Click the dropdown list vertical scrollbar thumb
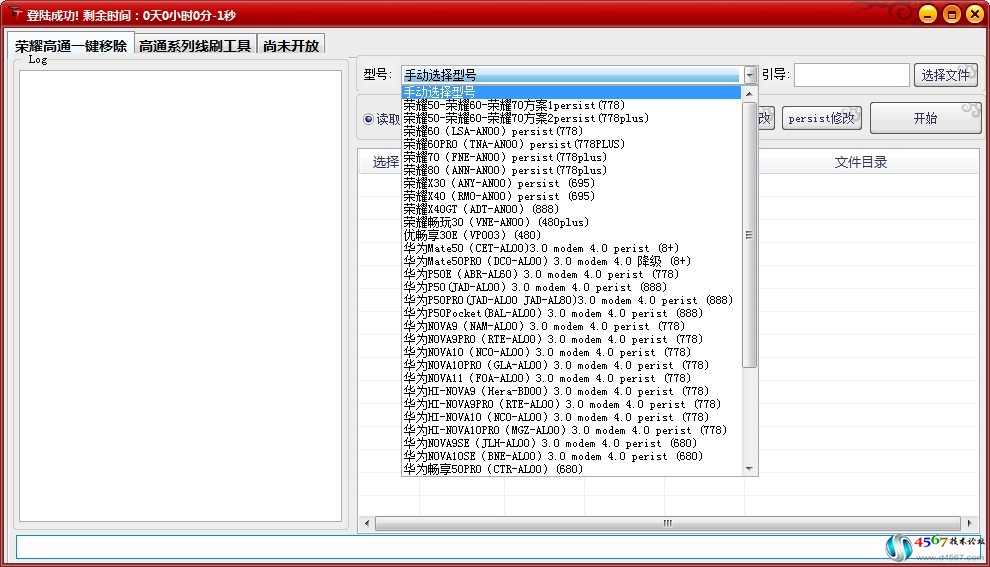 pos(749,234)
